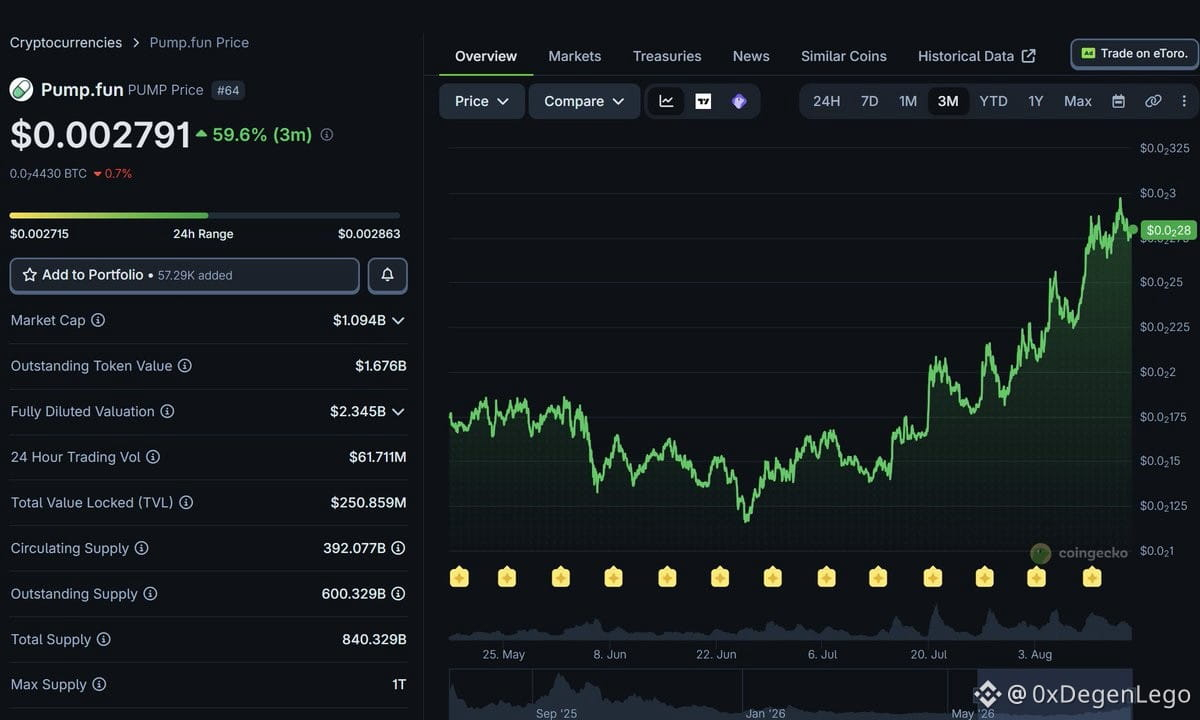Click the Total Value Locked info icon
Image resolution: width=1200 pixels, height=720 pixels.
[186, 502]
